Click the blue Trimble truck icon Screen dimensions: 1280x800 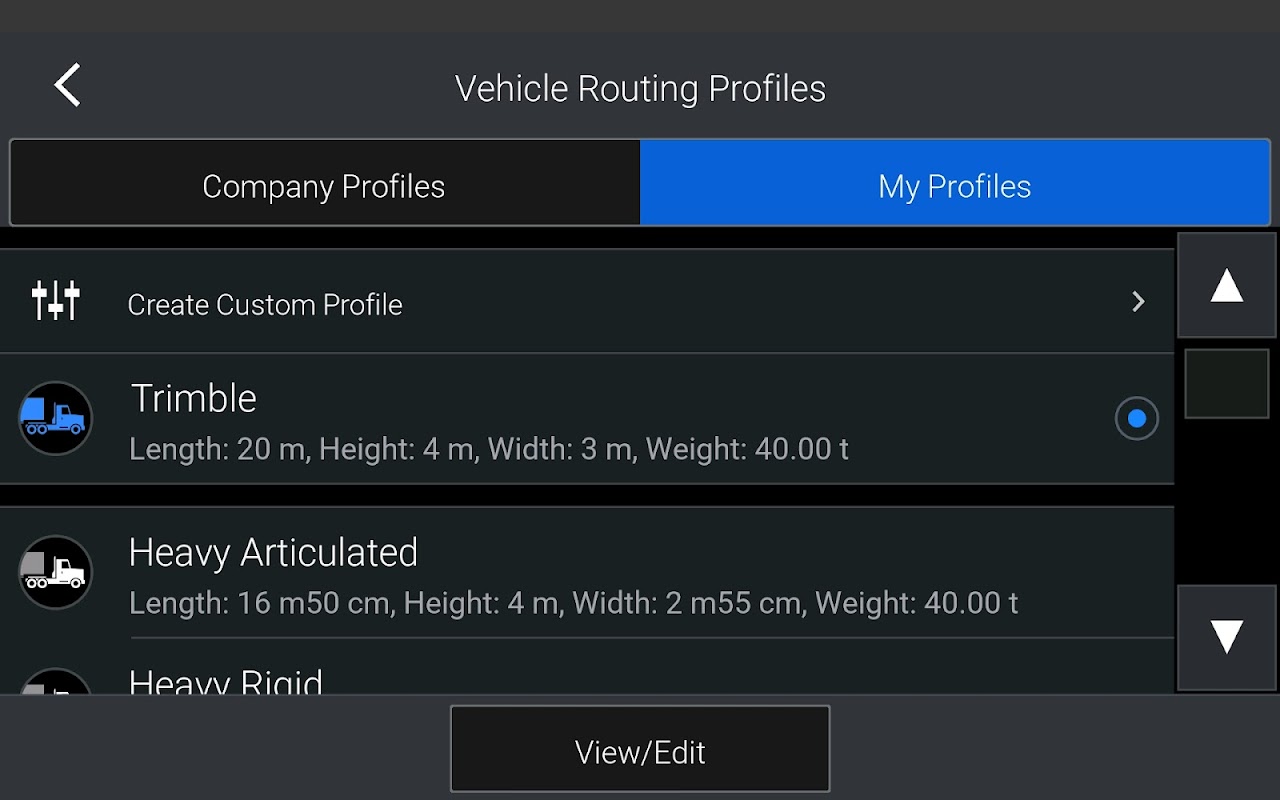point(55,418)
